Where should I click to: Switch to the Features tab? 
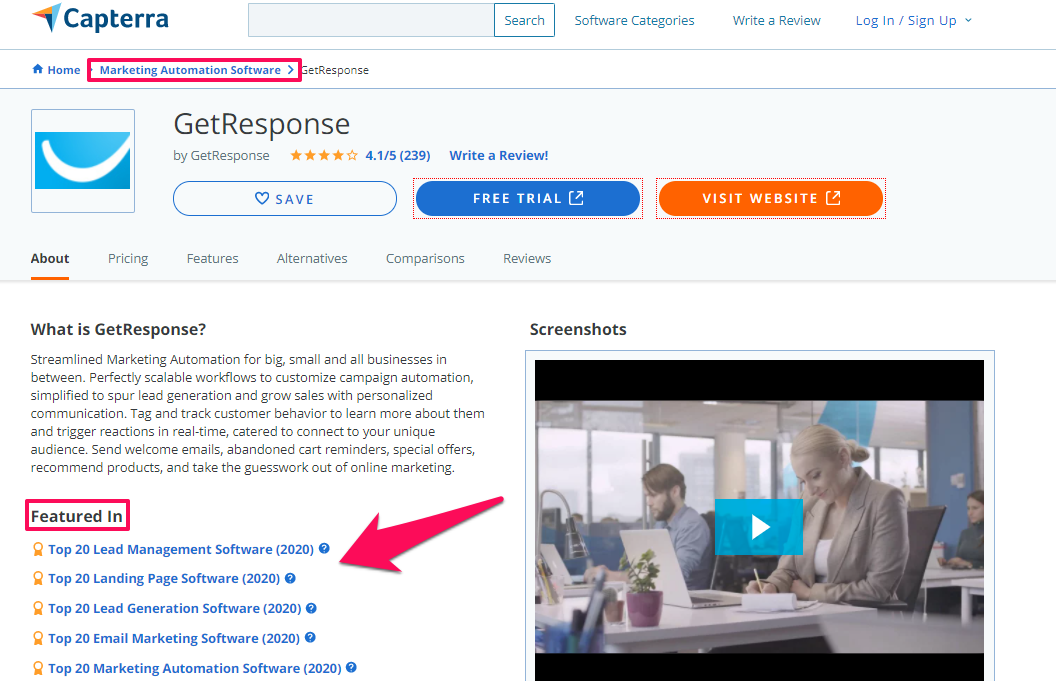pyautogui.click(x=212, y=258)
